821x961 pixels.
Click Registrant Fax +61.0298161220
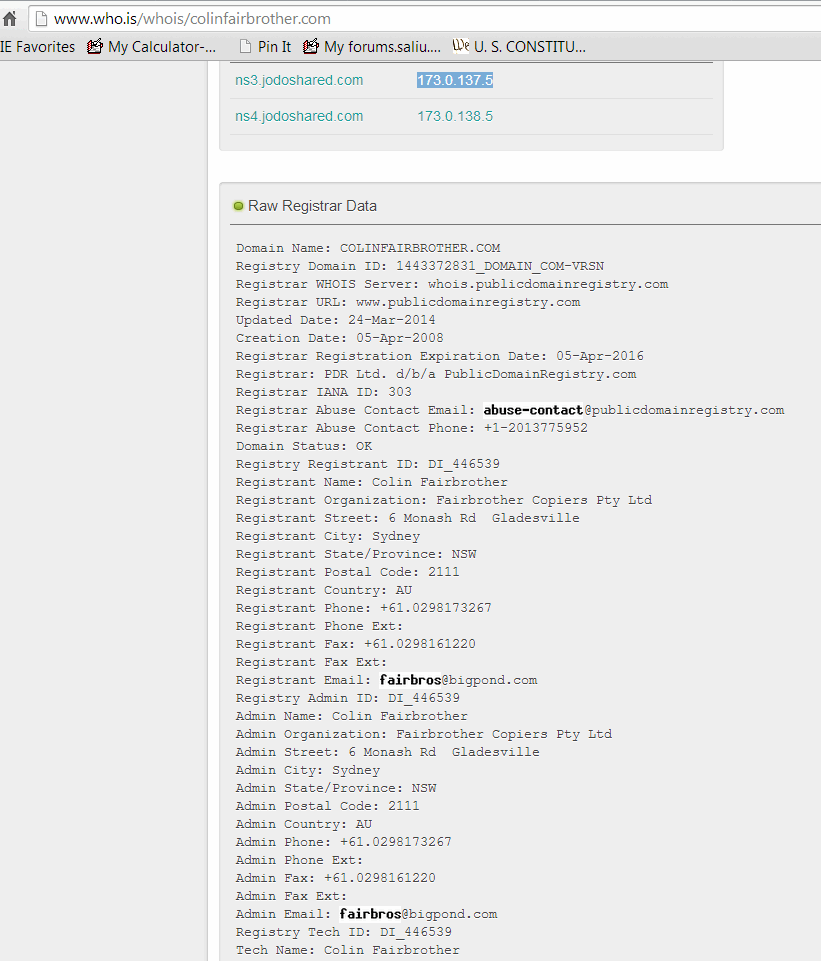(x=356, y=644)
